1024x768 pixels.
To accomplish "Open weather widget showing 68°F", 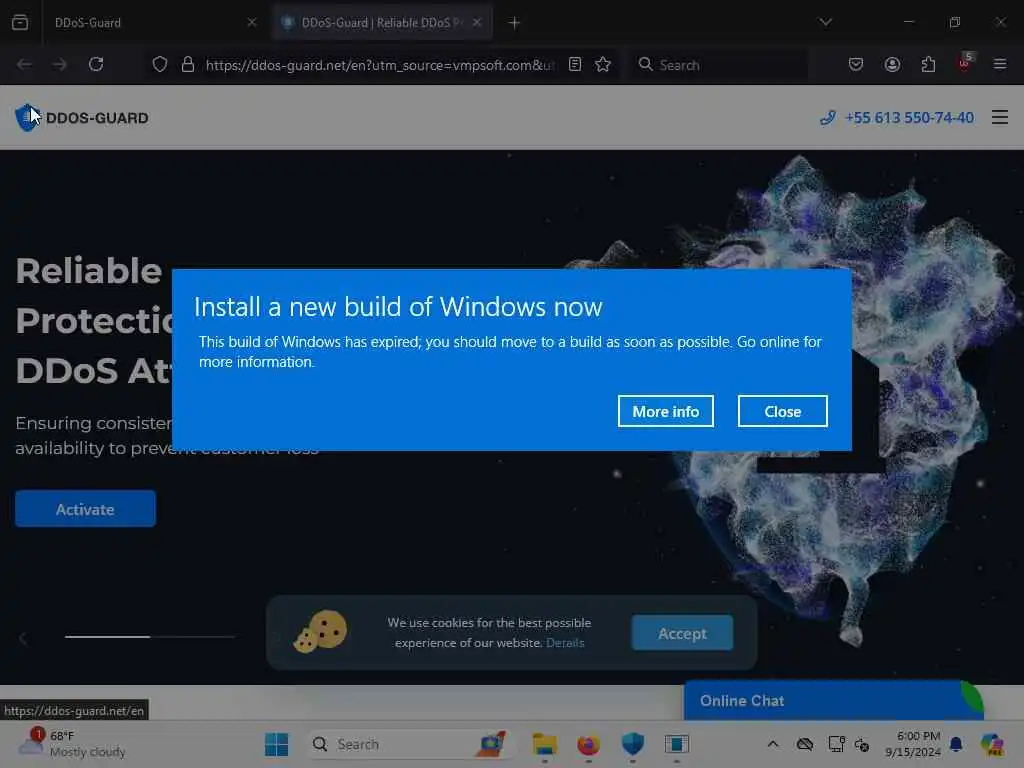I will pos(72,744).
